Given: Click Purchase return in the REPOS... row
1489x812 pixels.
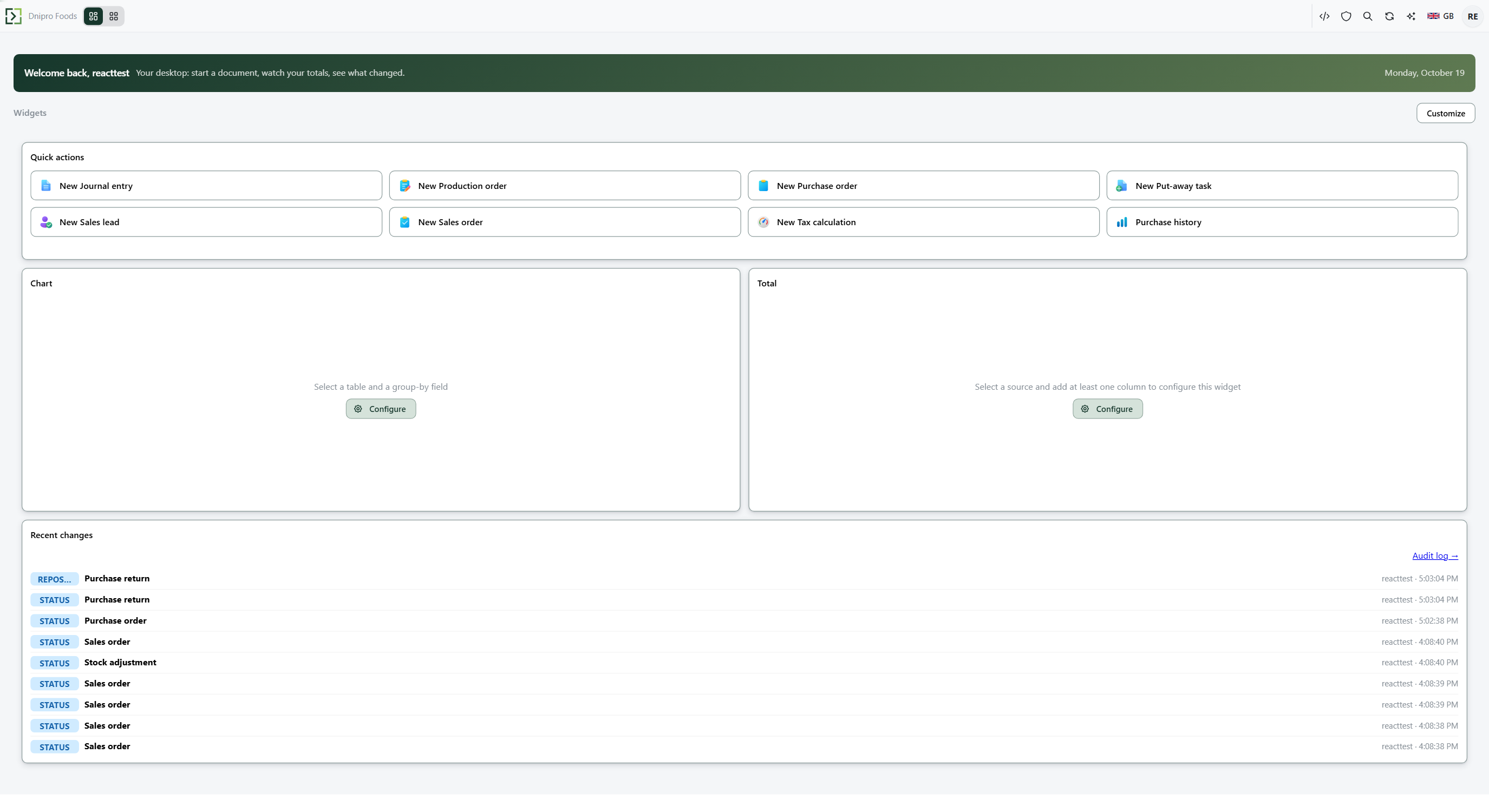Looking at the screenshot, I should (117, 579).
